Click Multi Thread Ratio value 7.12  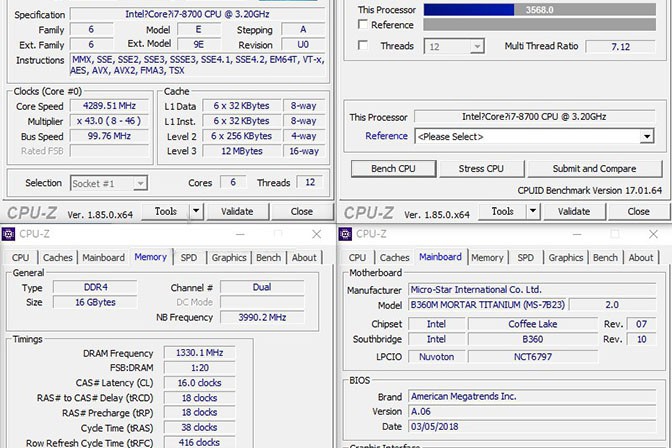[x=621, y=46]
